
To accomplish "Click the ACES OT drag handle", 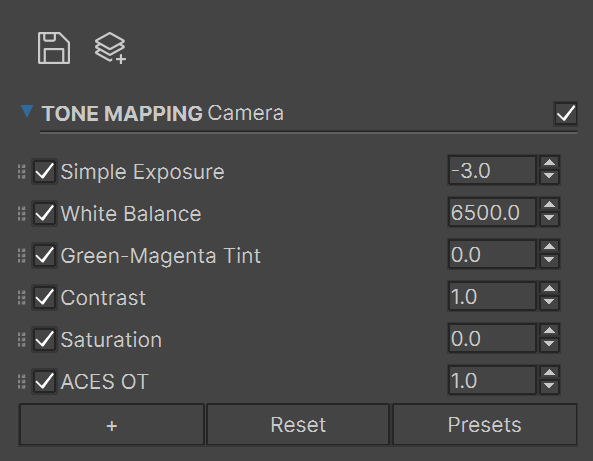I will click(x=22, y=382).
